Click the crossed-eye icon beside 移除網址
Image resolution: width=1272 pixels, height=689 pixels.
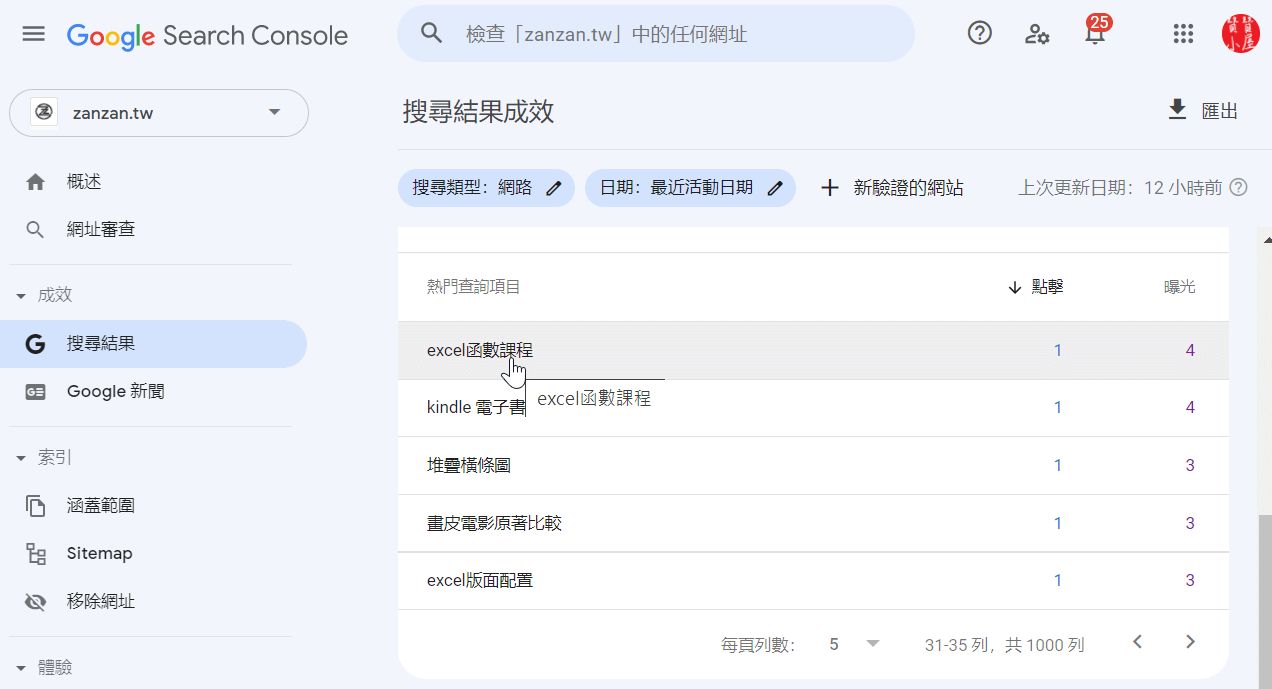point(35,602)
